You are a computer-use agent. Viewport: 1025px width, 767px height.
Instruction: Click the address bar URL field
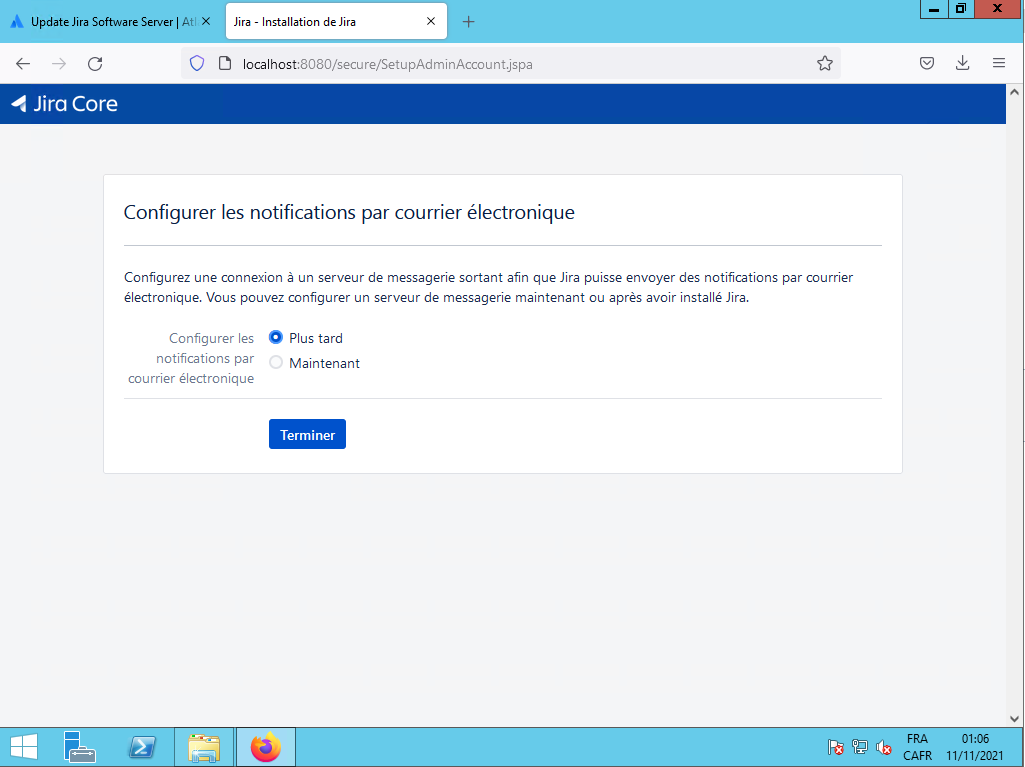tap(520, 64)
